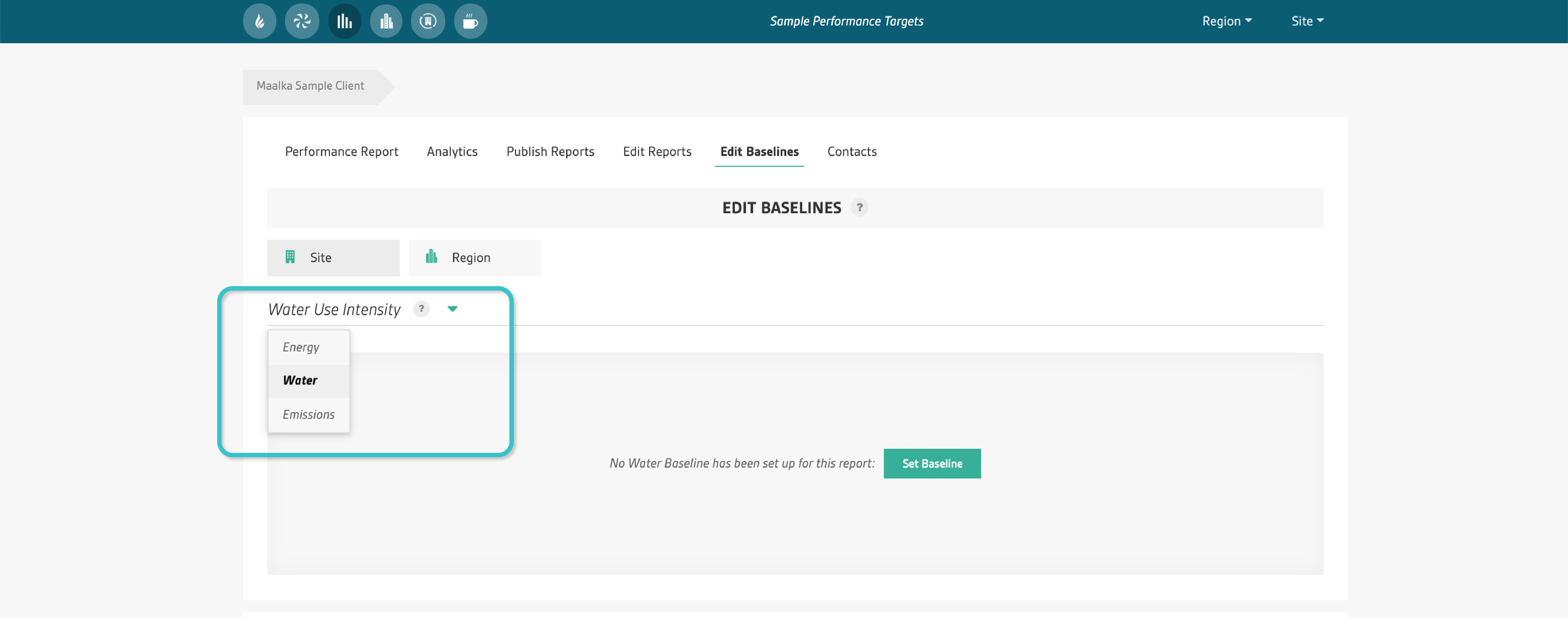Click the Sample Performance Targets title

(x=847, y=21)
